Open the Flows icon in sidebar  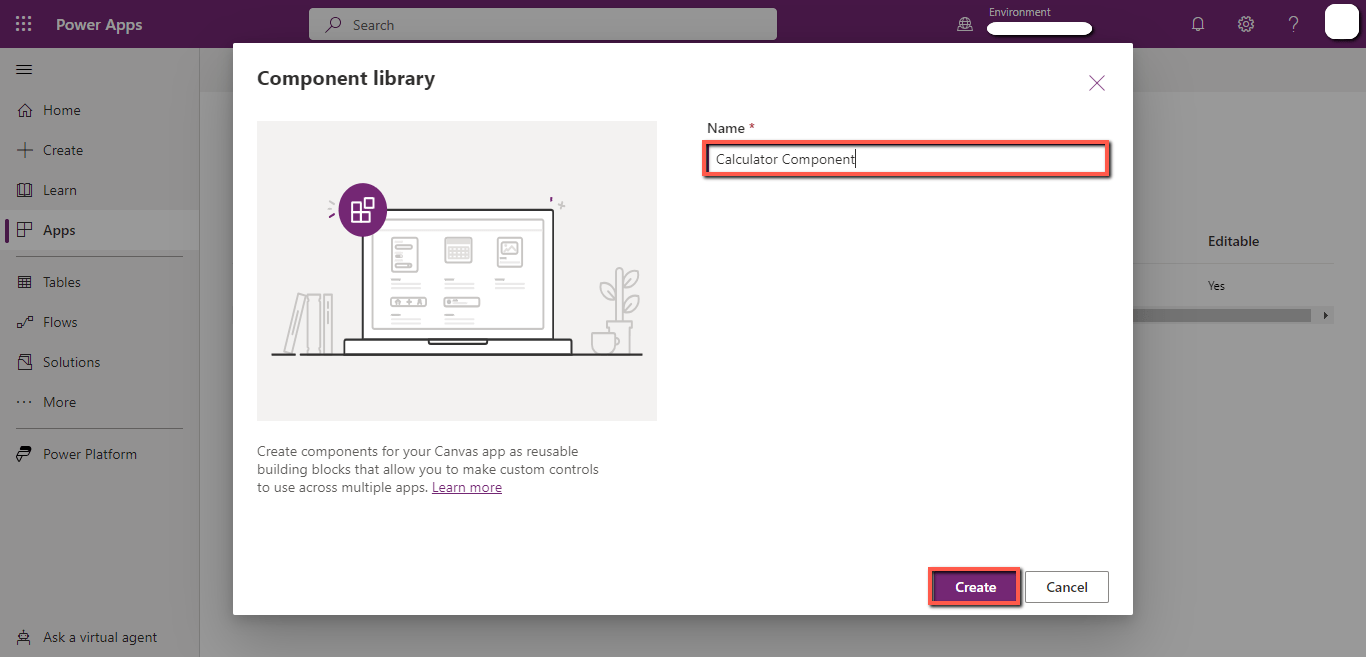pyautogui.click(x=25, y=322)
